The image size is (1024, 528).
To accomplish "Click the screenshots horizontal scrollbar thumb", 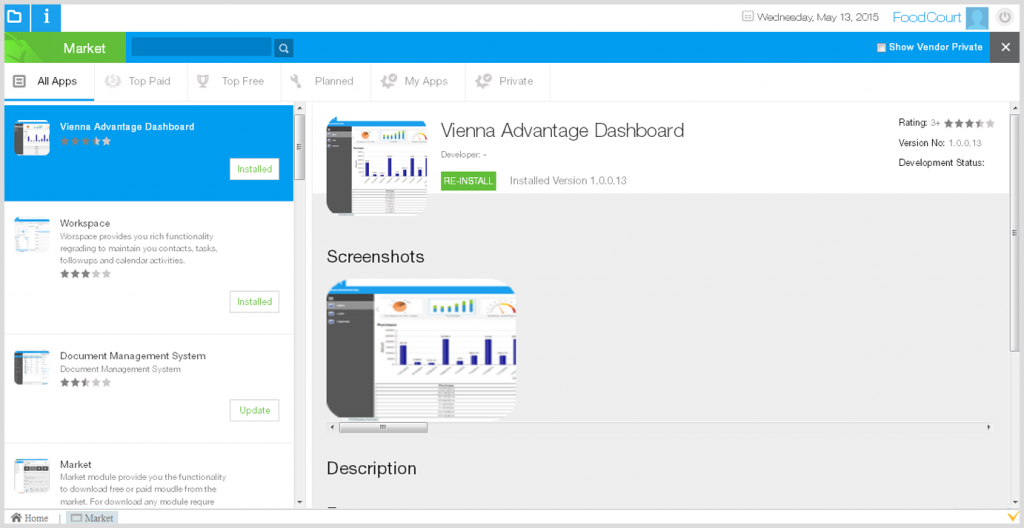I will pyautogui.click(x=383, y=427).
